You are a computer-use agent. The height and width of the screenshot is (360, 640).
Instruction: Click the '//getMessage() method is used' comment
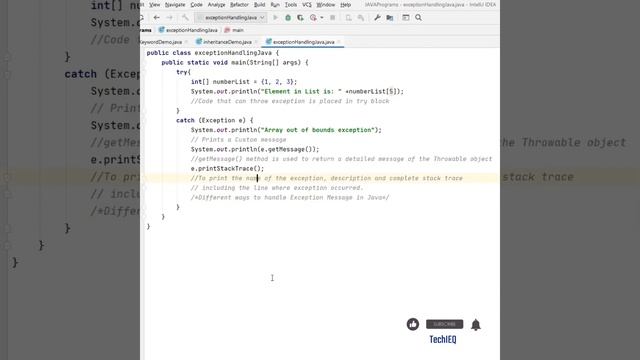click(341, 159)
